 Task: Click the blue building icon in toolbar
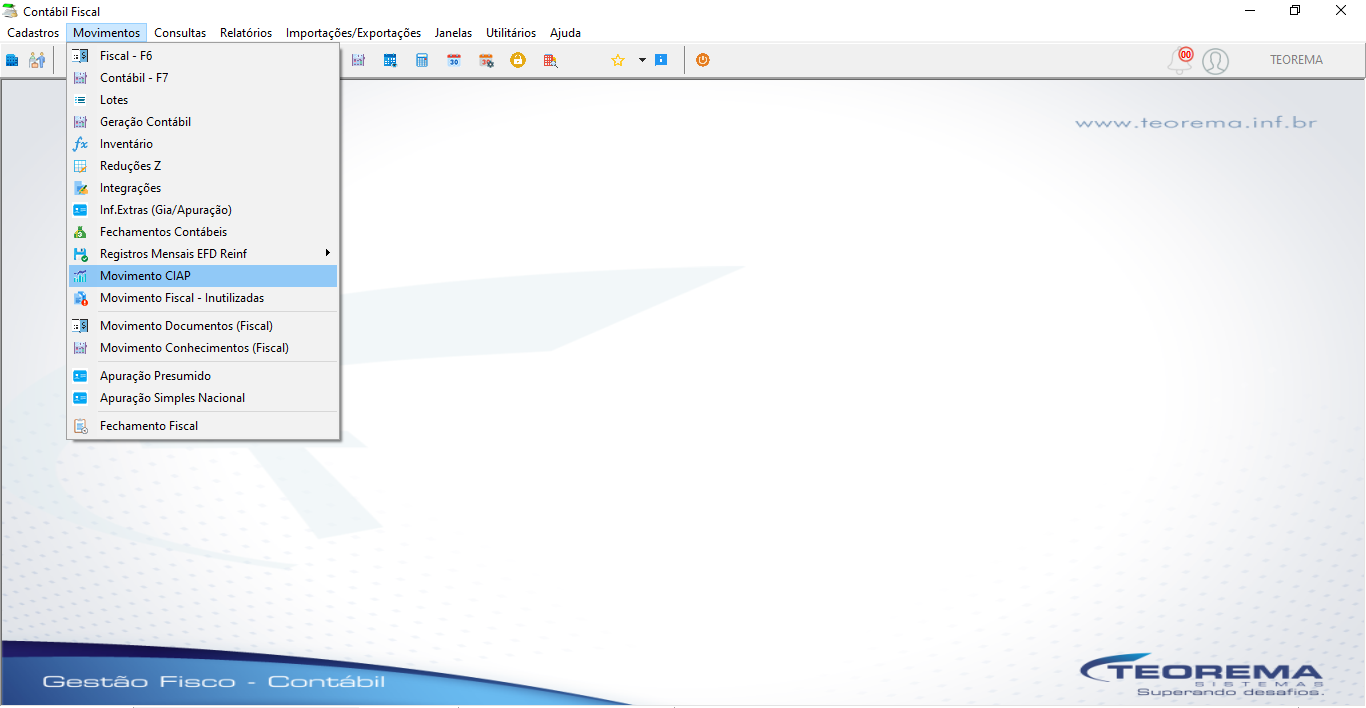pyautogui.click(x=12, y=60)
